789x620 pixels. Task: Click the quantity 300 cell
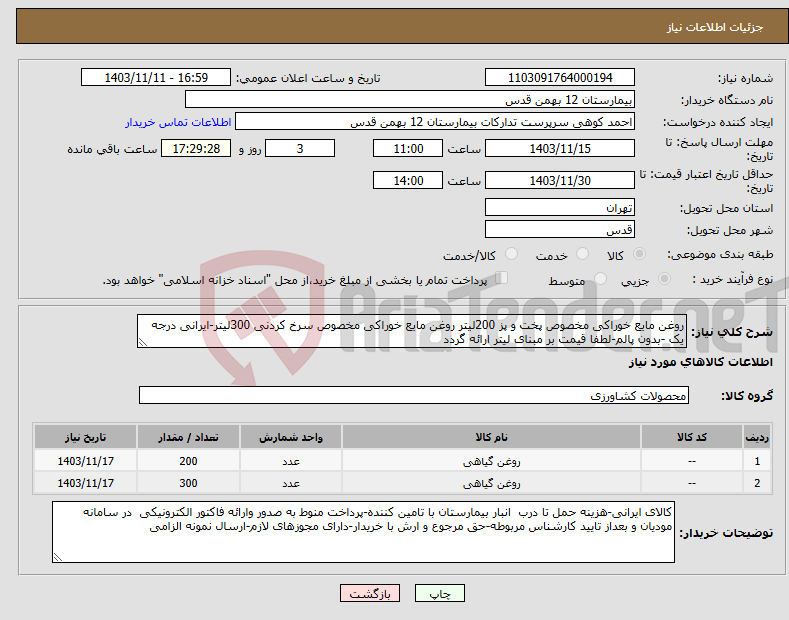tap(188, 483)
